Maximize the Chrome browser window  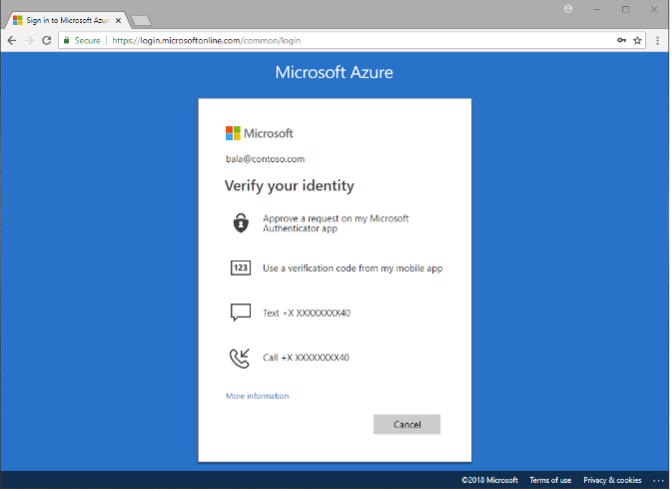627,9
